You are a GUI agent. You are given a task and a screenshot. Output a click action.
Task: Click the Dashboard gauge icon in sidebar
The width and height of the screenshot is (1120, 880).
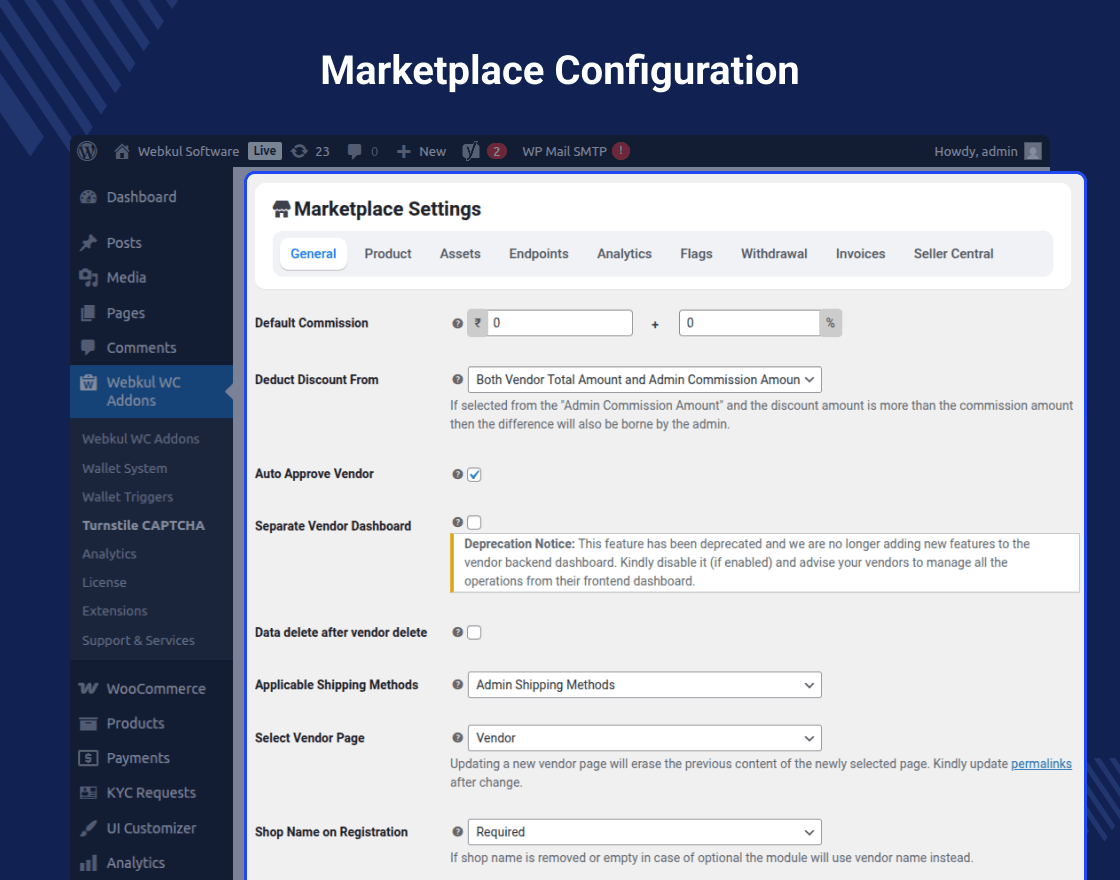tap(89, 197)
